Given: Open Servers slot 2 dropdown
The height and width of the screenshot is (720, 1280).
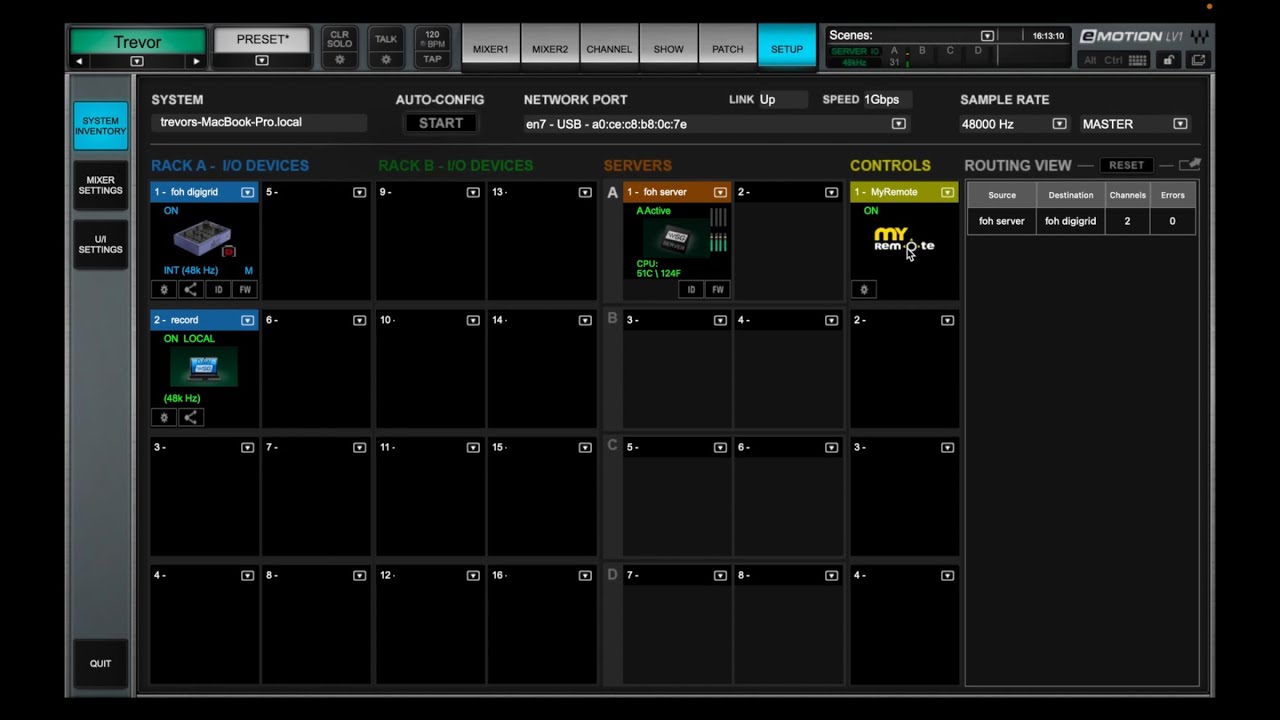Looking at the screenshot, I should (831, 192).
